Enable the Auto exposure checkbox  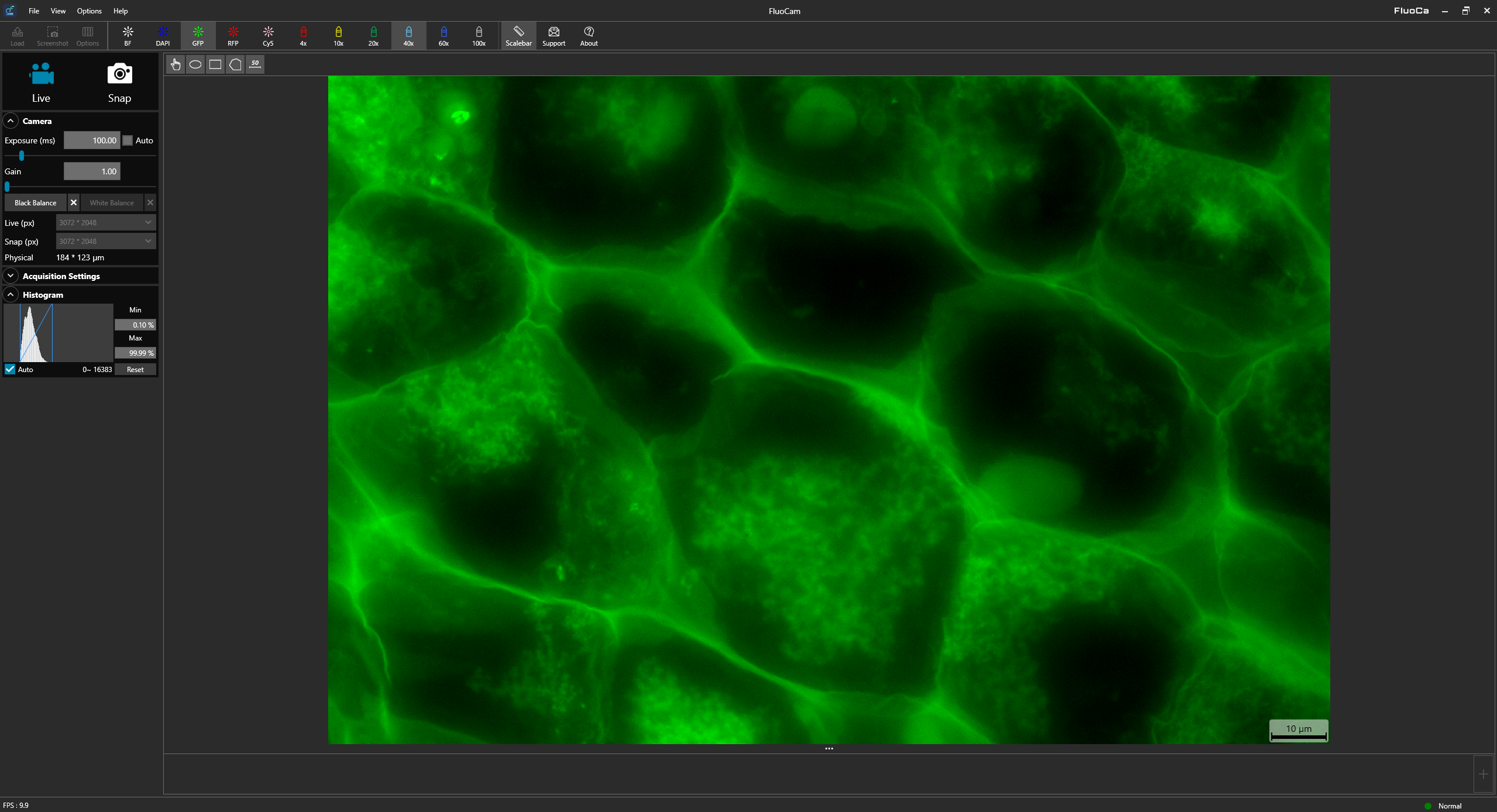click(x=128, y=140)
